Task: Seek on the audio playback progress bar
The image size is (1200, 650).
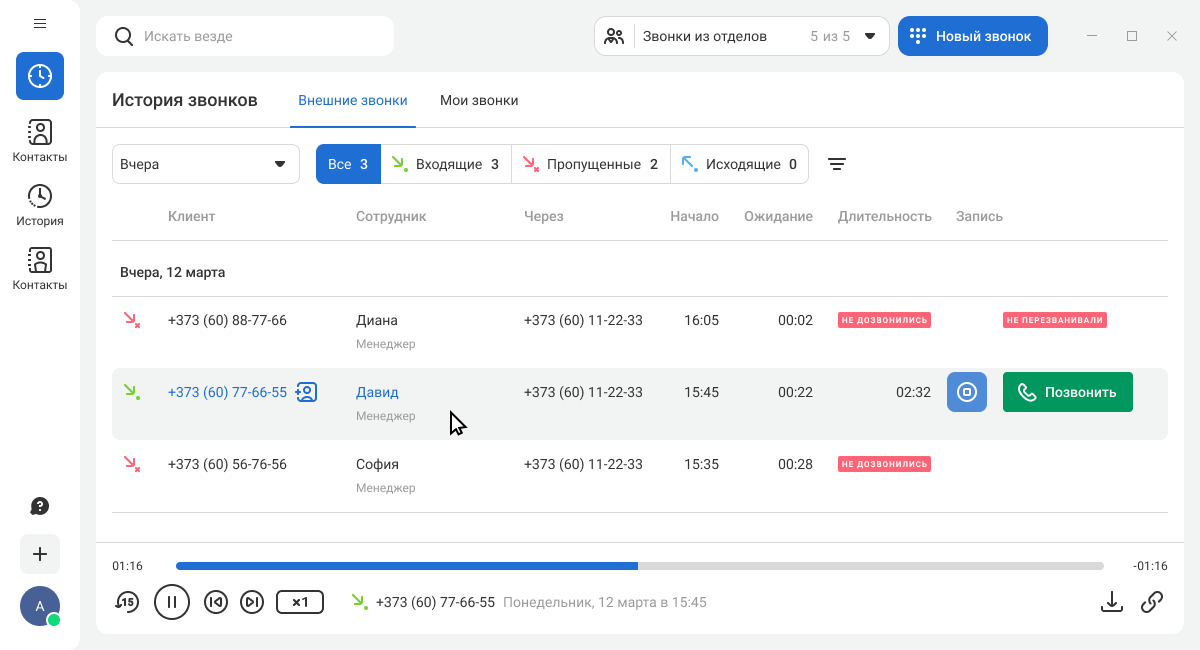Action: click(x=640, y=566)
